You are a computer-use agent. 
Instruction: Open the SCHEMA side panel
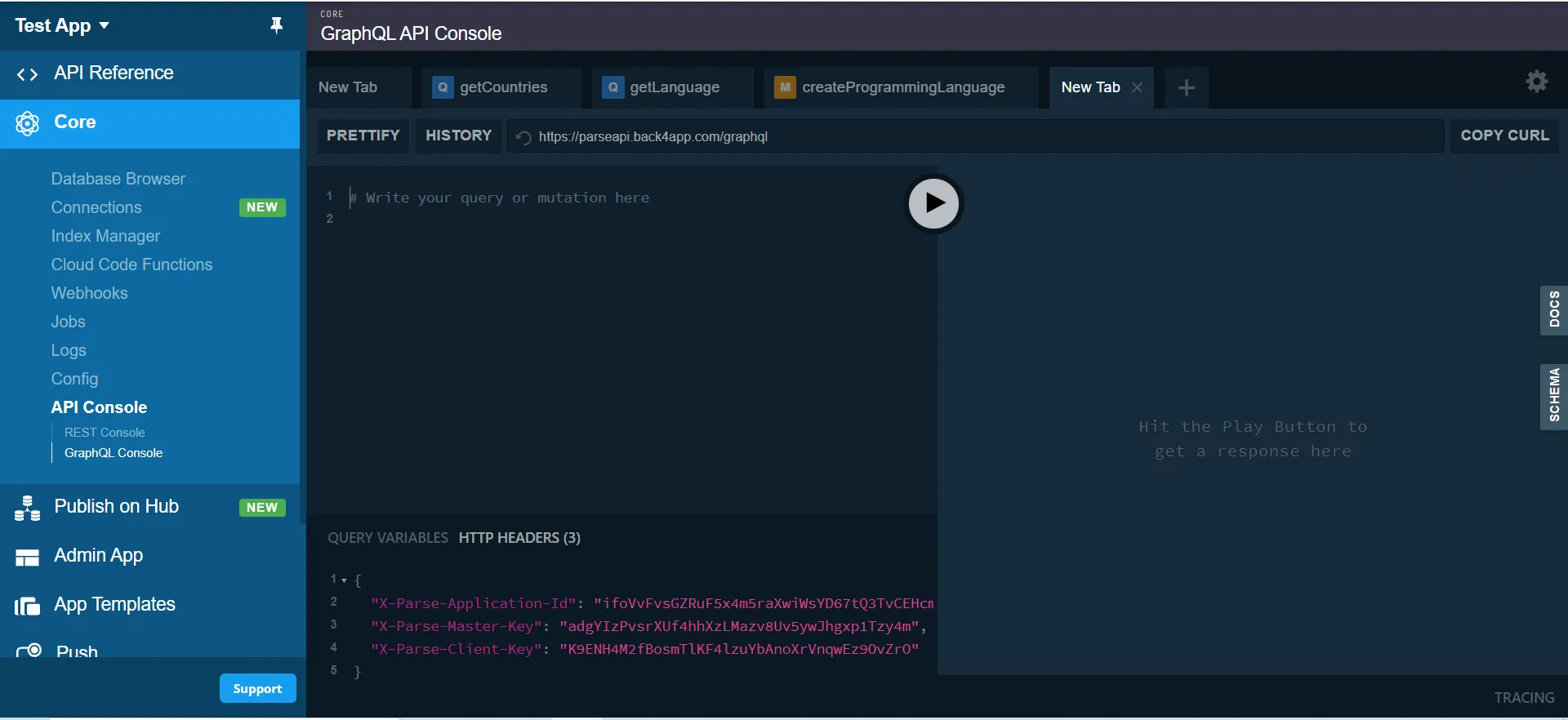pyautogui.click(x=1553, y=396)
